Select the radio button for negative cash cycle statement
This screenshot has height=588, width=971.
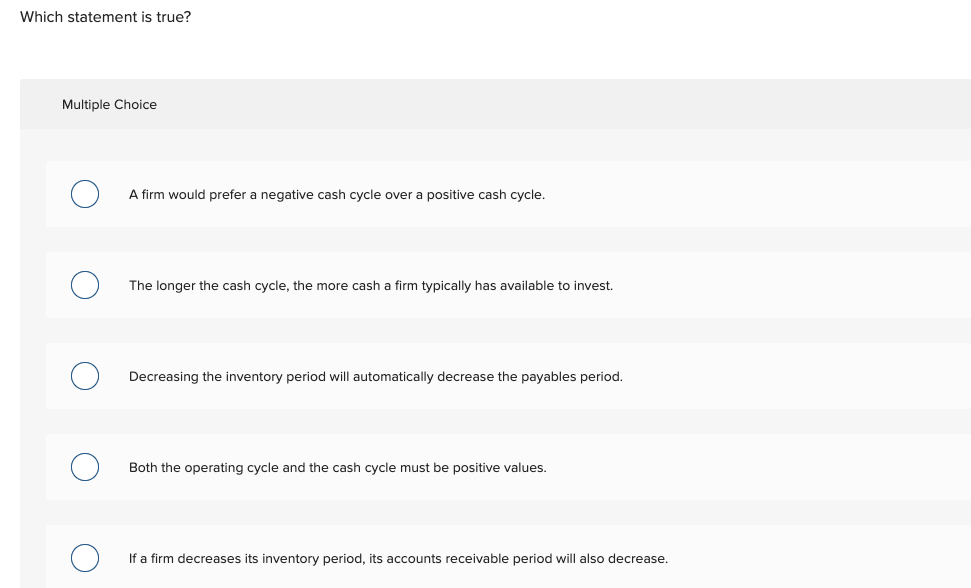point(85,193)
